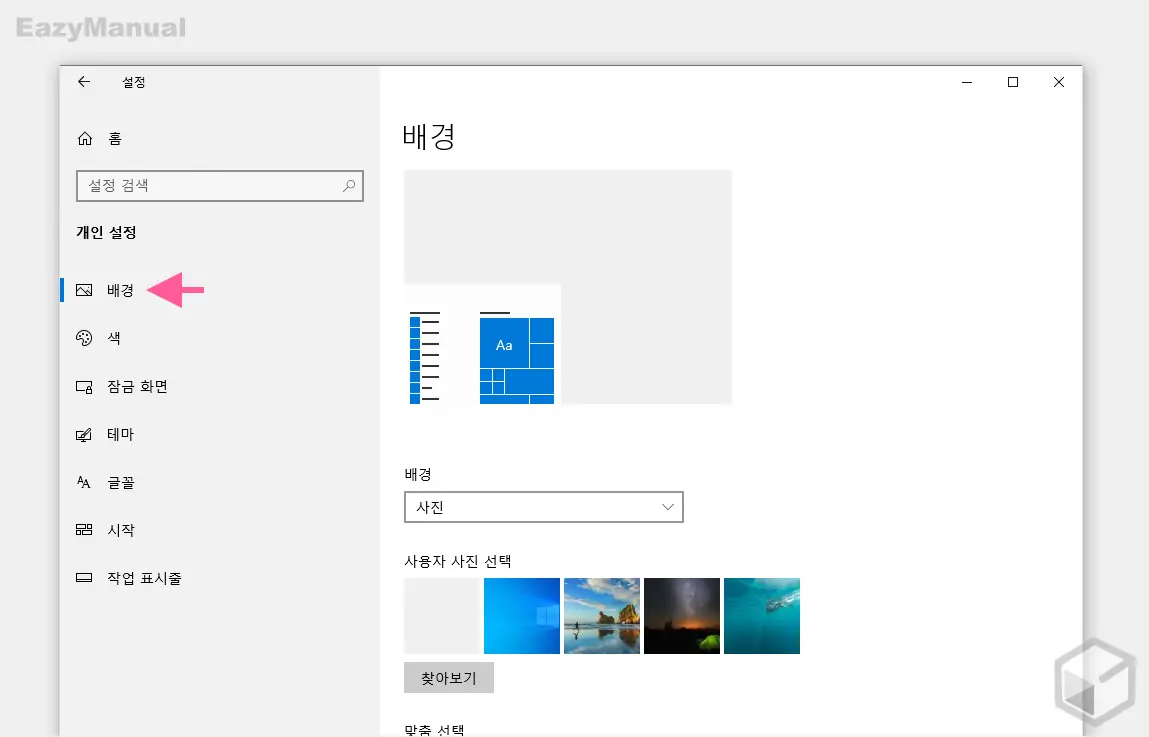
Task: Click the 찾아보기 (Browse) button
Action: pos(448,677)
